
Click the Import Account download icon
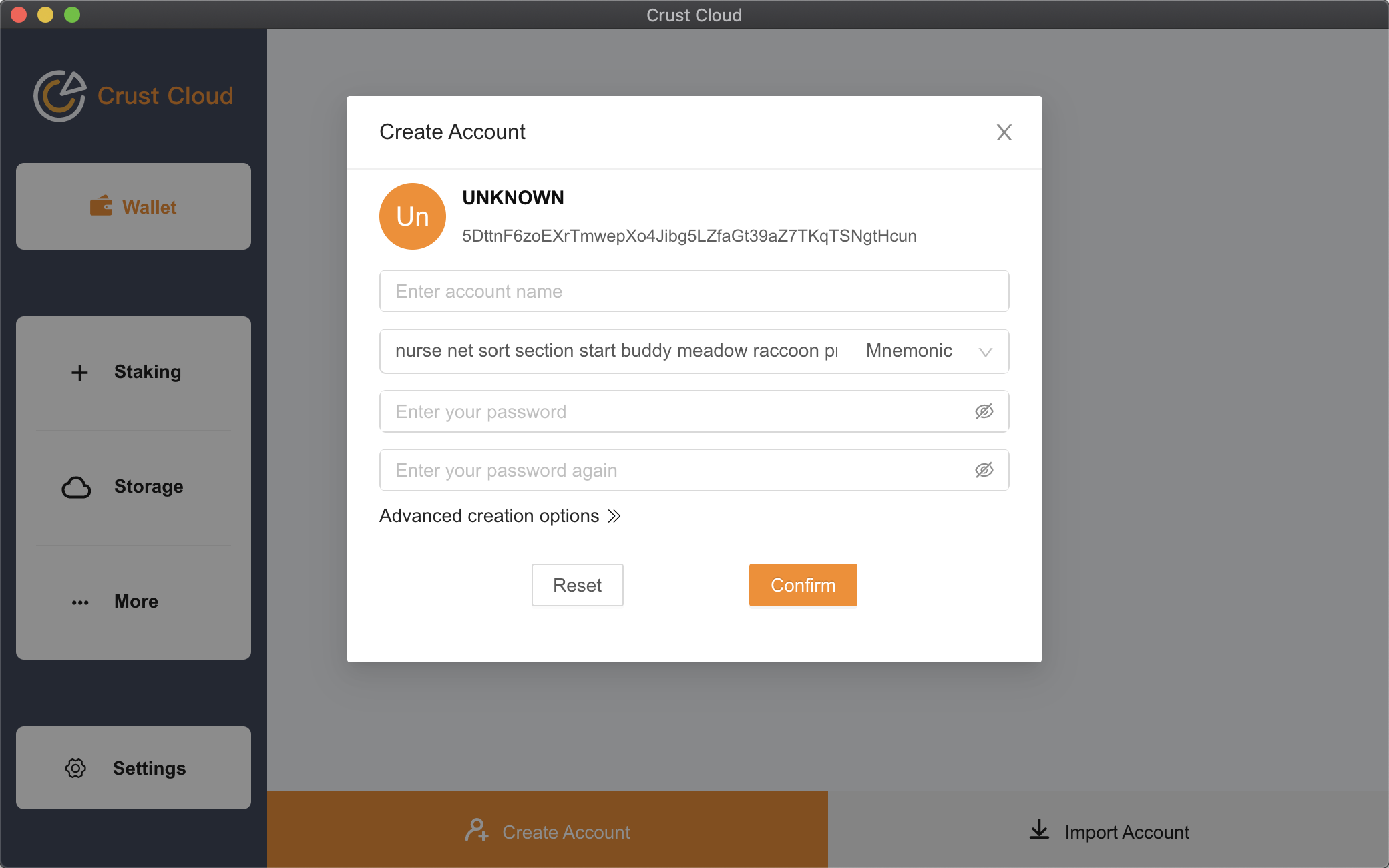(1040, 830)
